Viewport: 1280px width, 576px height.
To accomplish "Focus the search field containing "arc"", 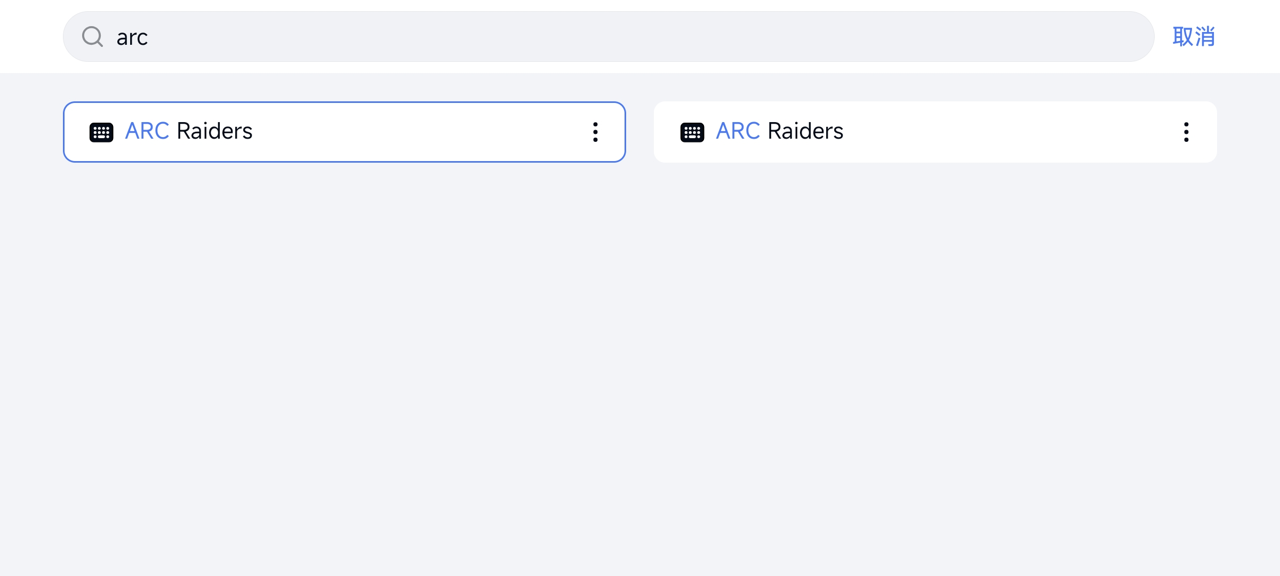I will [x=608, y=37].
